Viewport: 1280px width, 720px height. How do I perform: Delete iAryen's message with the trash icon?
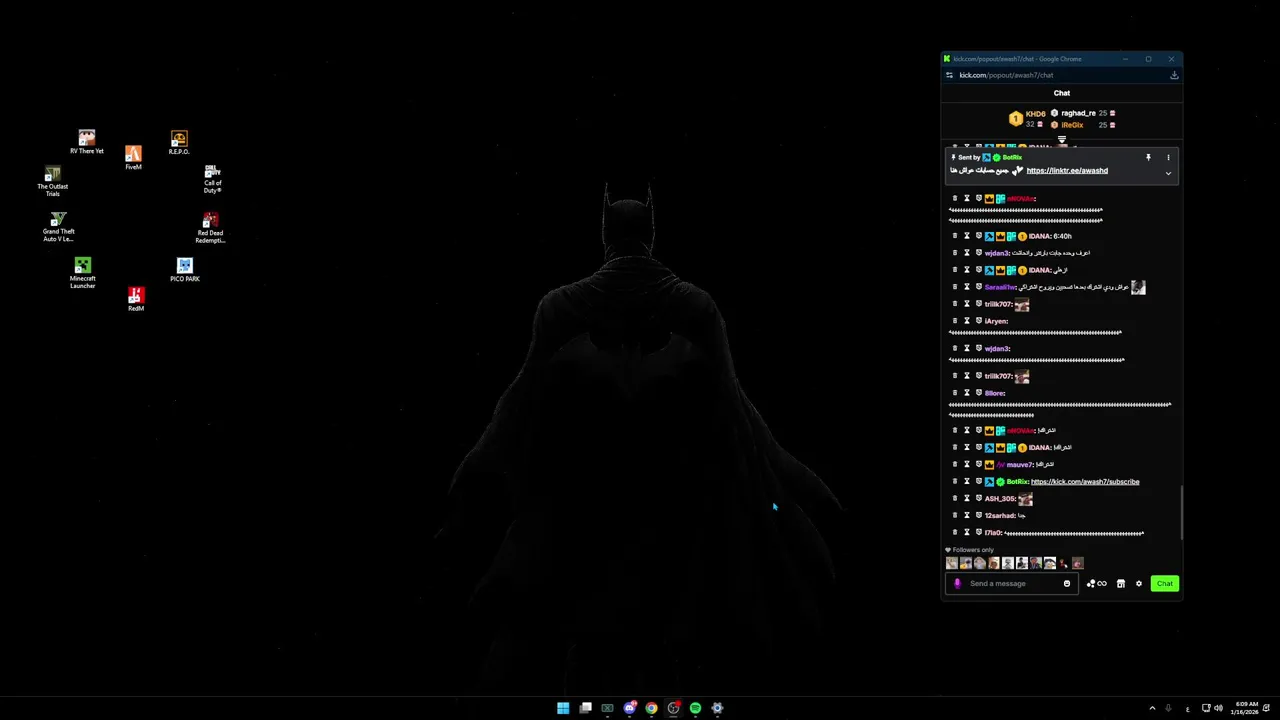[955, 321]
